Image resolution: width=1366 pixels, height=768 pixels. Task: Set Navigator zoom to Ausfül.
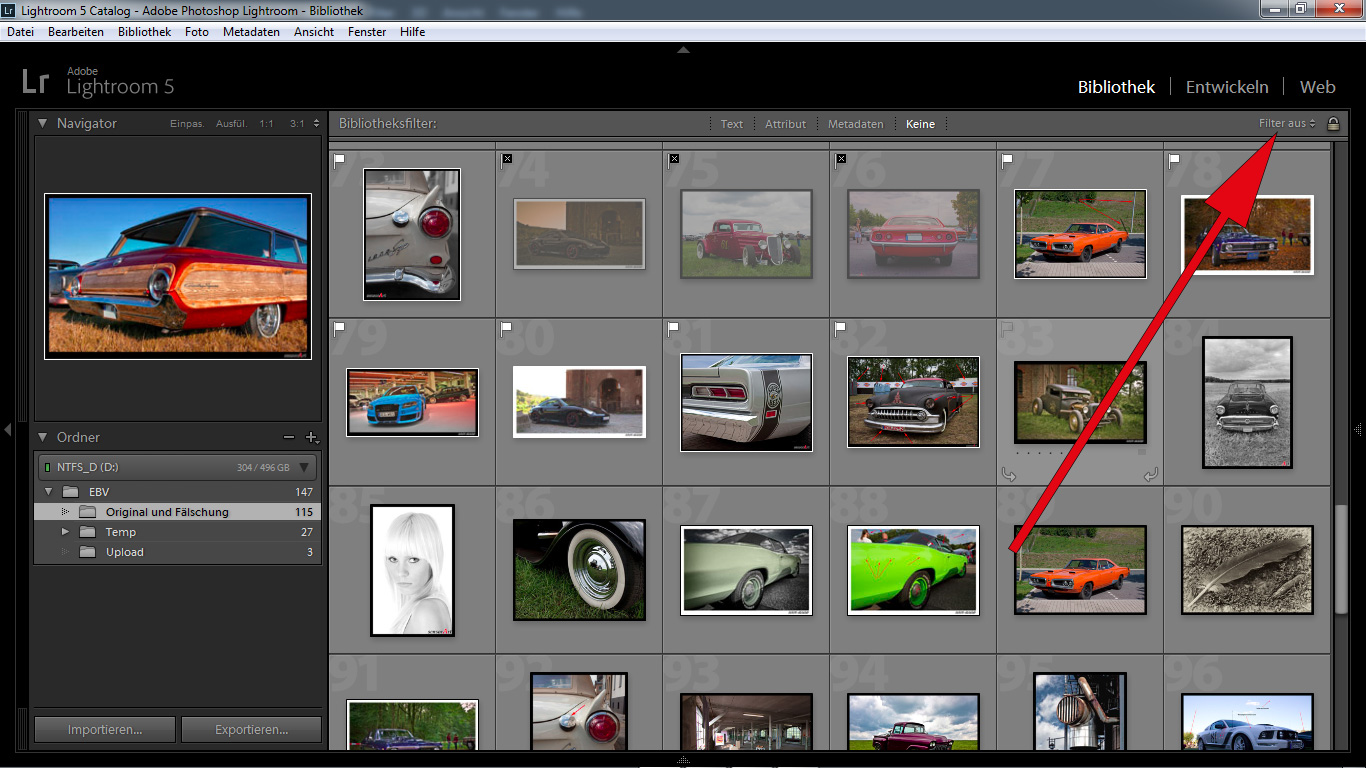232,124
